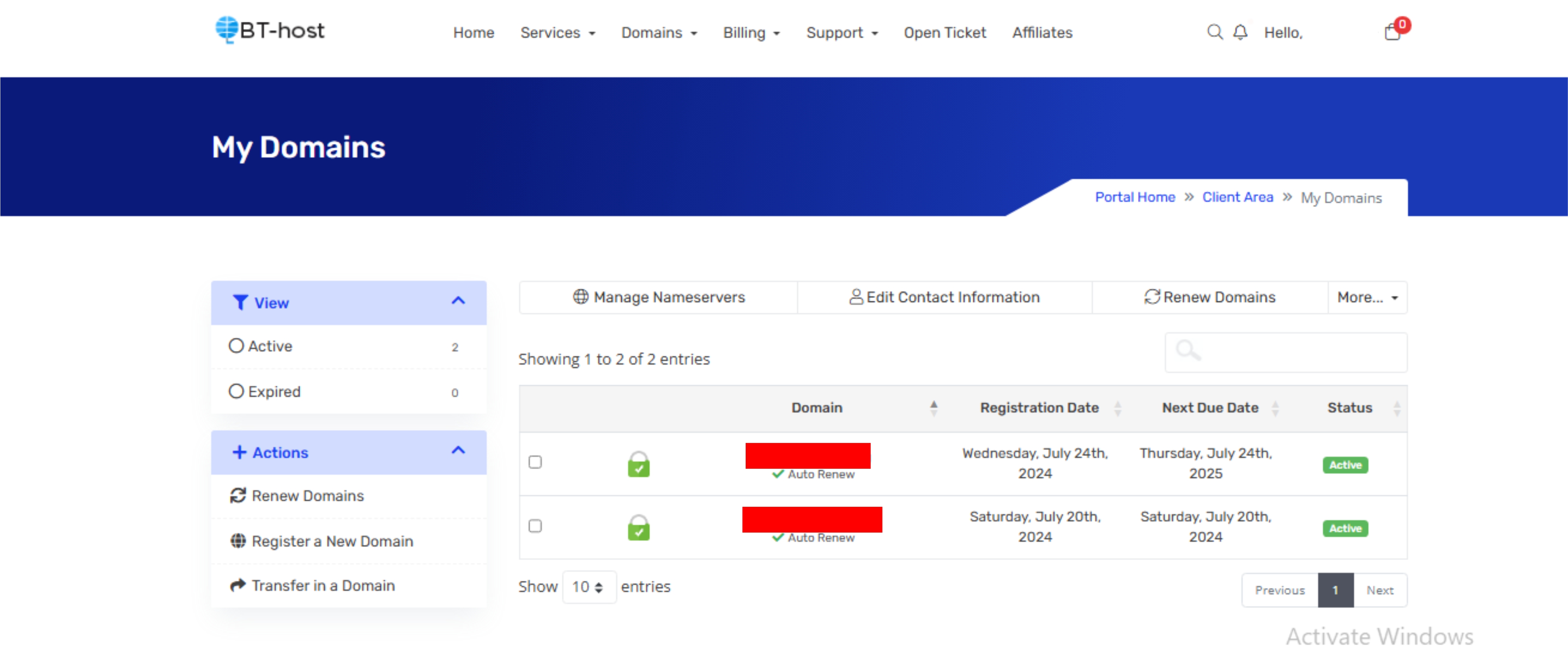
Task: Collapse the View panel chevron
Action: coord(458,301)
